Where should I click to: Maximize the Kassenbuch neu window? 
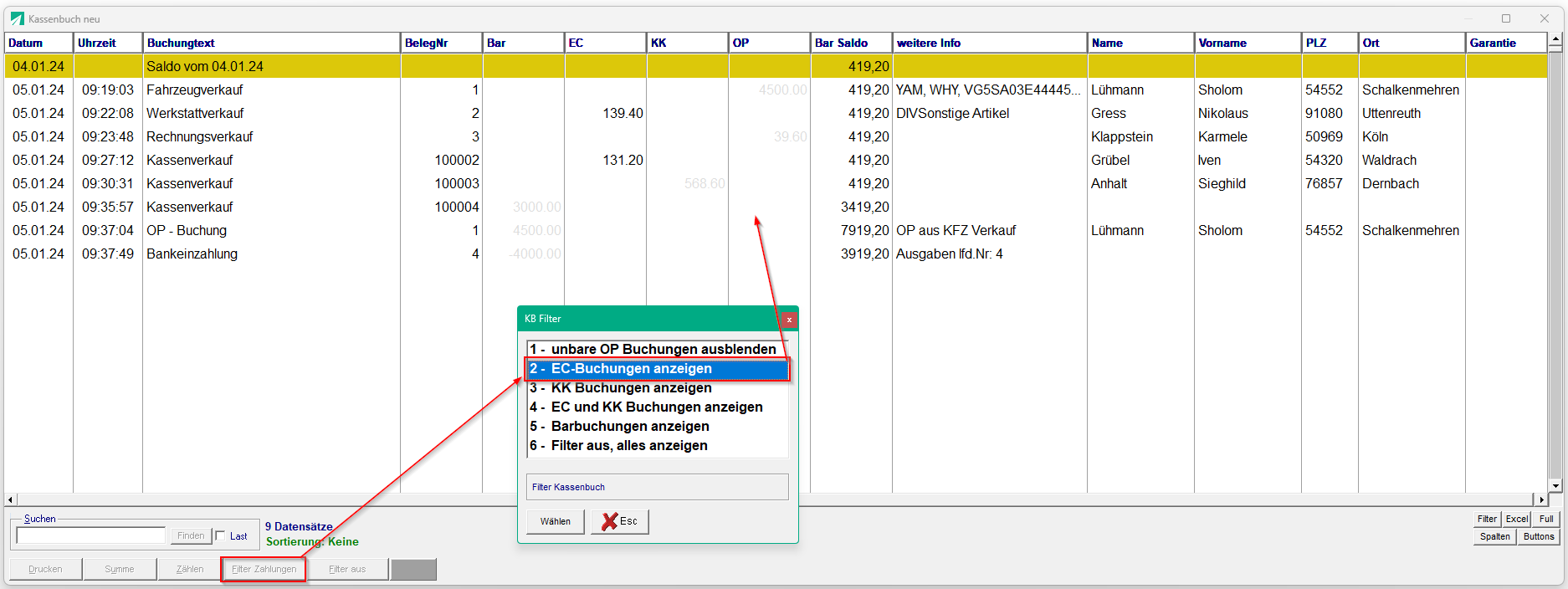pyautogui.click(x=1506, y=18)
